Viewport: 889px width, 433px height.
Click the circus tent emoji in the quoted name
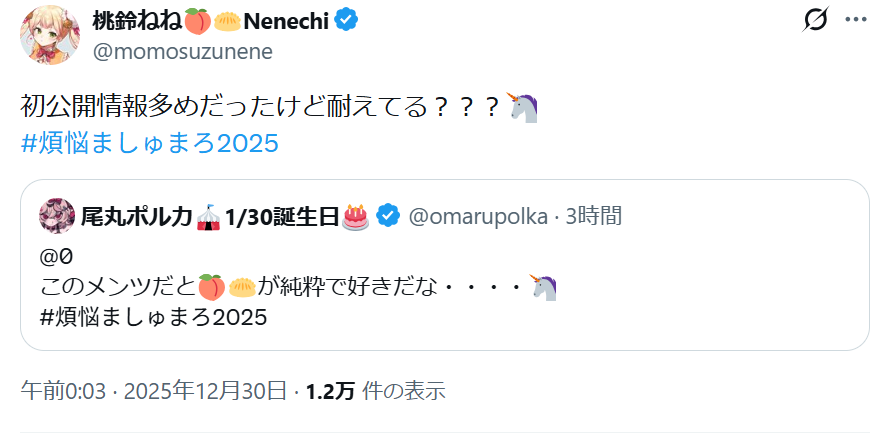pyautogui.click(x=208, y=215)
